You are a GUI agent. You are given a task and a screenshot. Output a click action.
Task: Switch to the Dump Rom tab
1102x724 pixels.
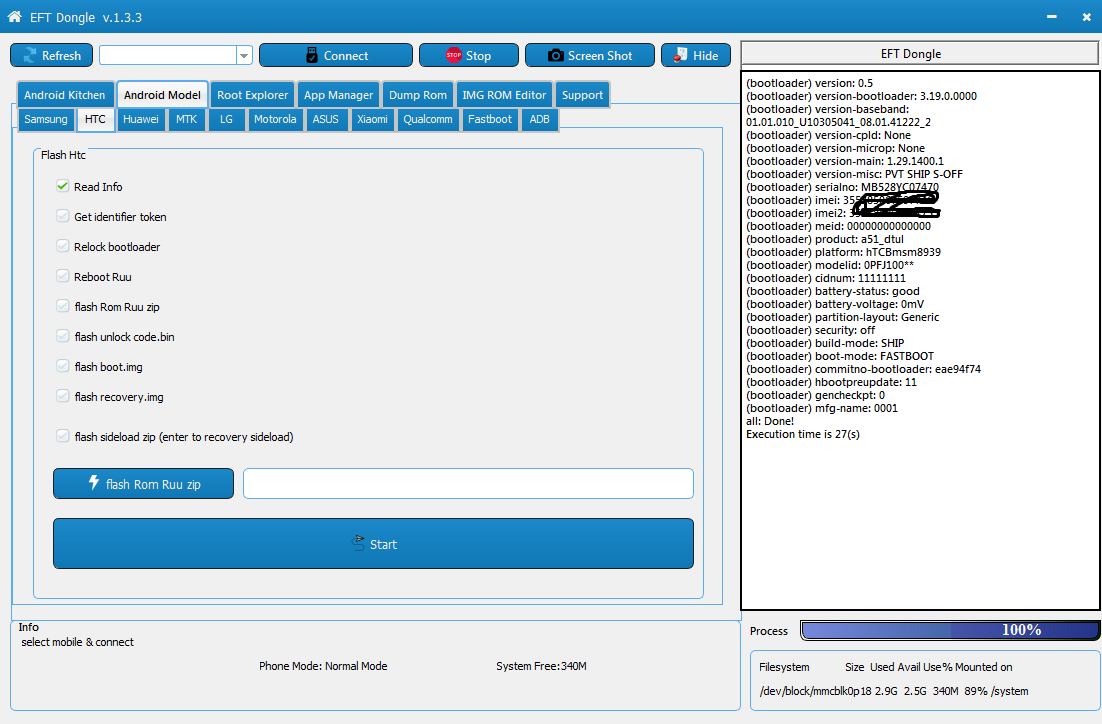[418, 95]
